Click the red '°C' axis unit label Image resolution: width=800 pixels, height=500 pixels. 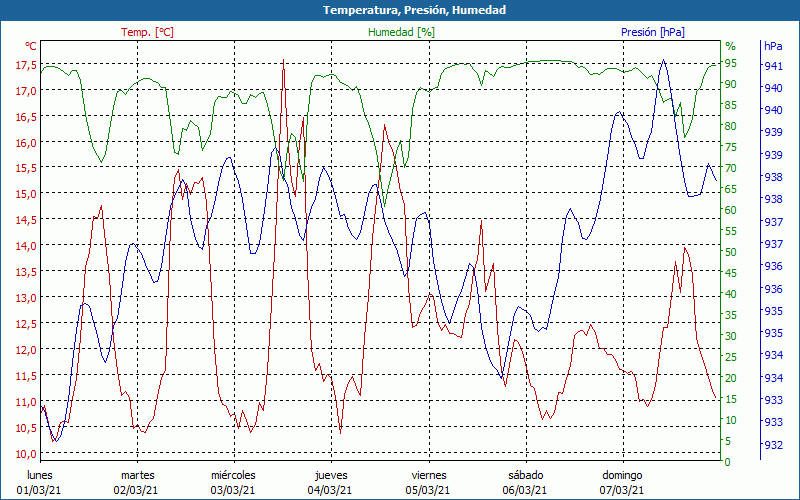(x=31, y=46)
